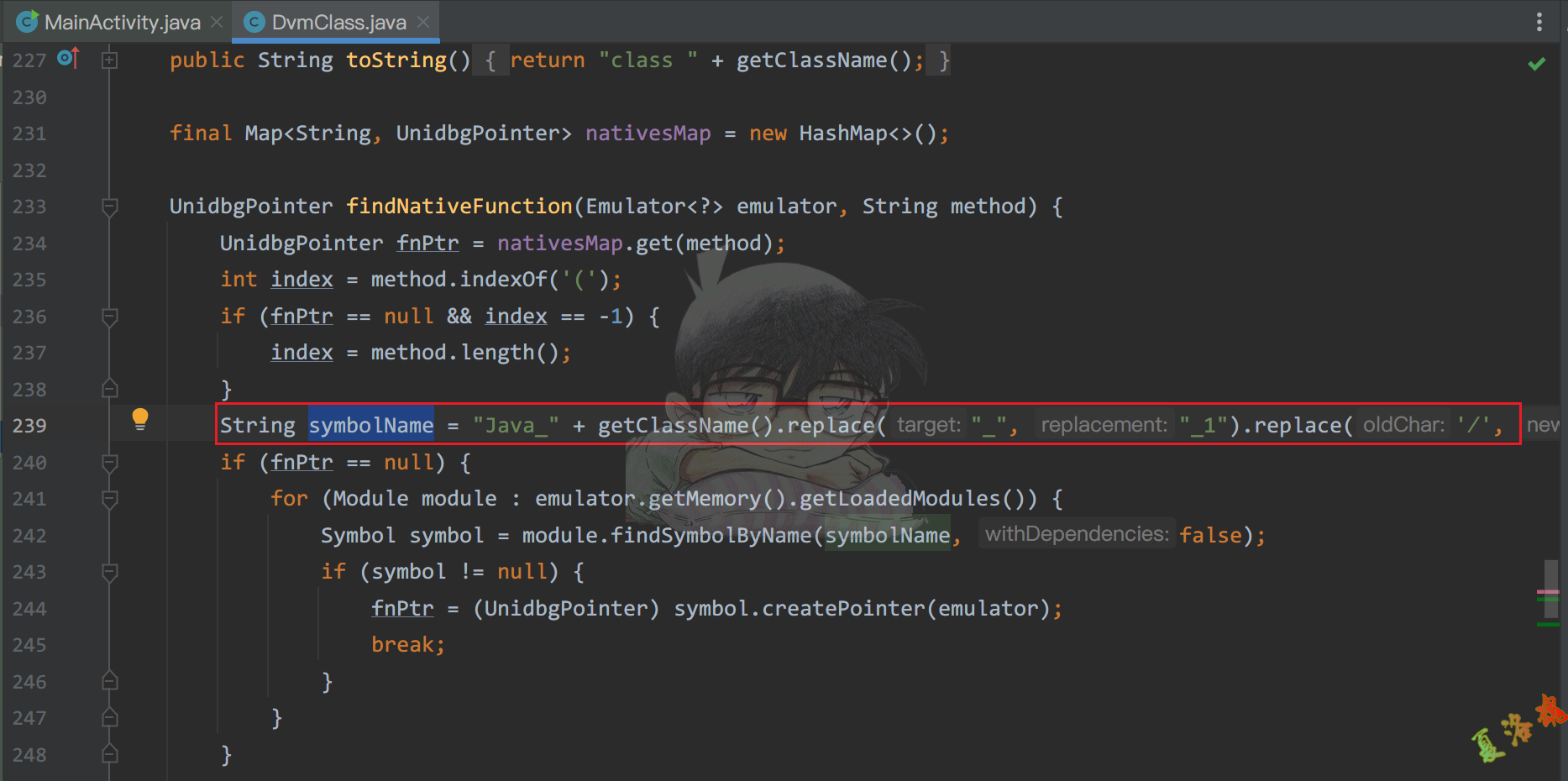1568x781 pixels.
Task: Click the DvmClass.java class file icon
Action: point(254,22)
